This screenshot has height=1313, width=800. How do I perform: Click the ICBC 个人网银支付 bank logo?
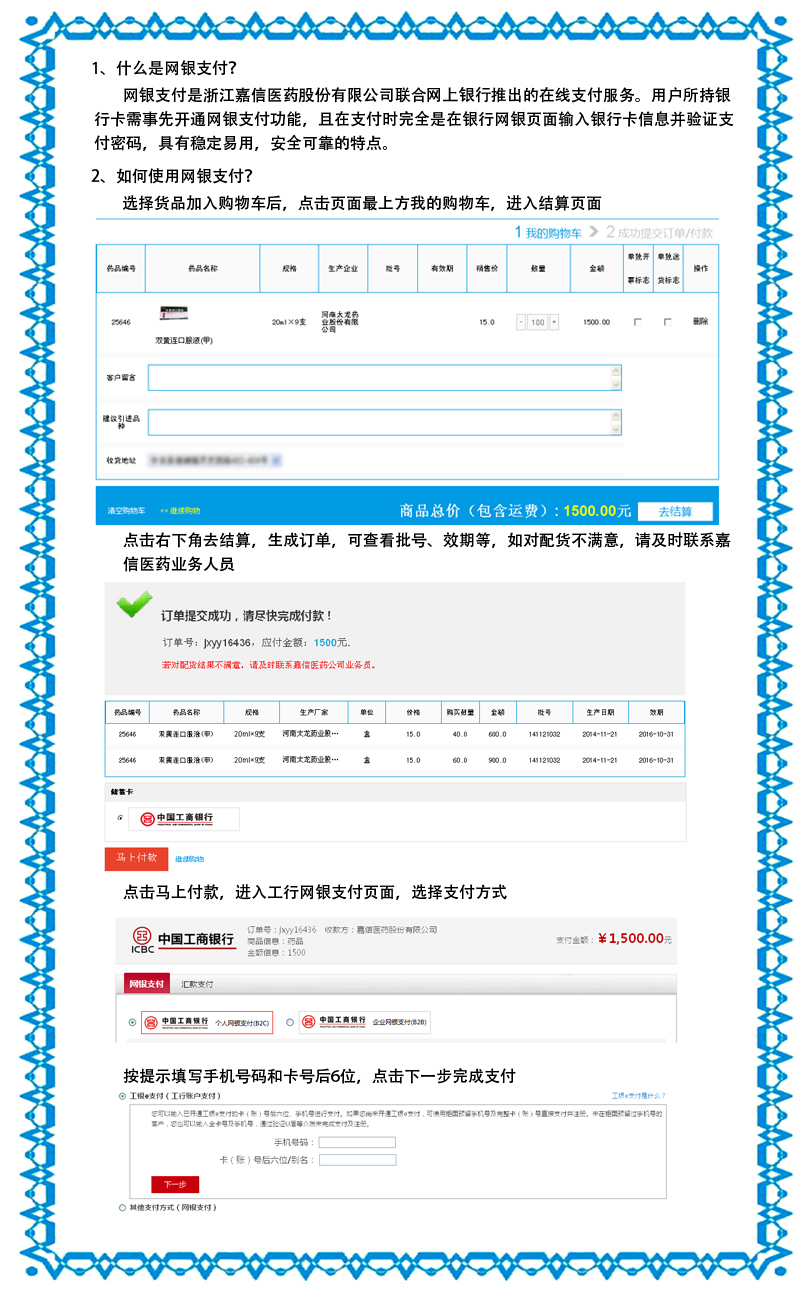[207, 1022]
